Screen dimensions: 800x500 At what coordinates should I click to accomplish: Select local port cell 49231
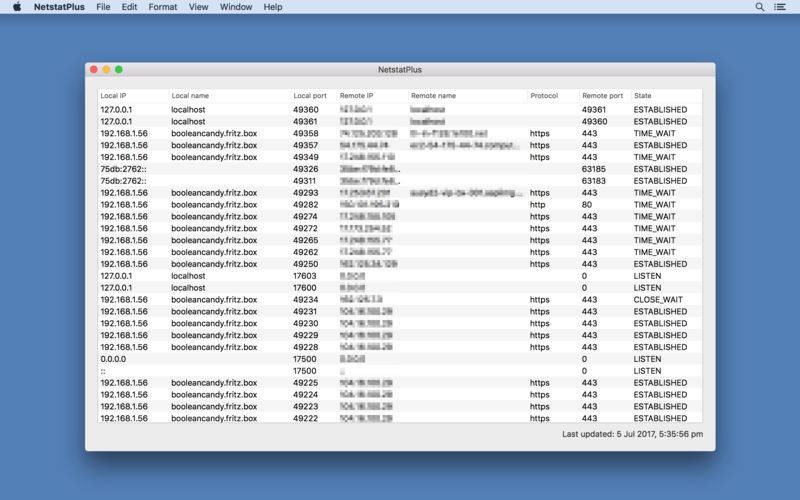[x=305, y=312]
